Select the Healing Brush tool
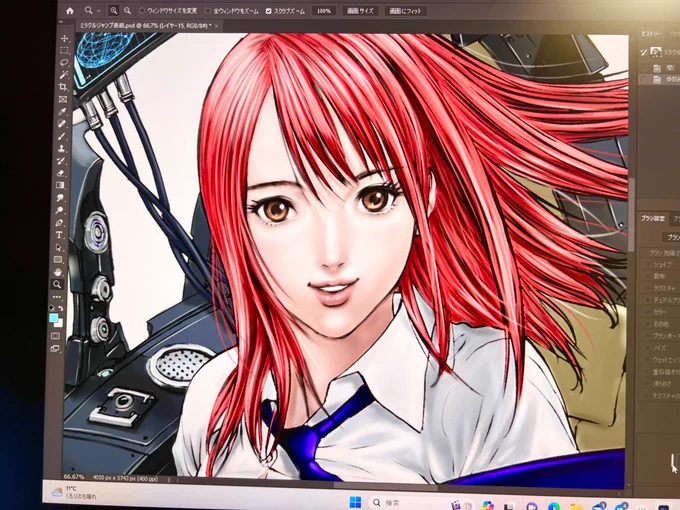Screen dimensions: 680x510 point(62,124)
